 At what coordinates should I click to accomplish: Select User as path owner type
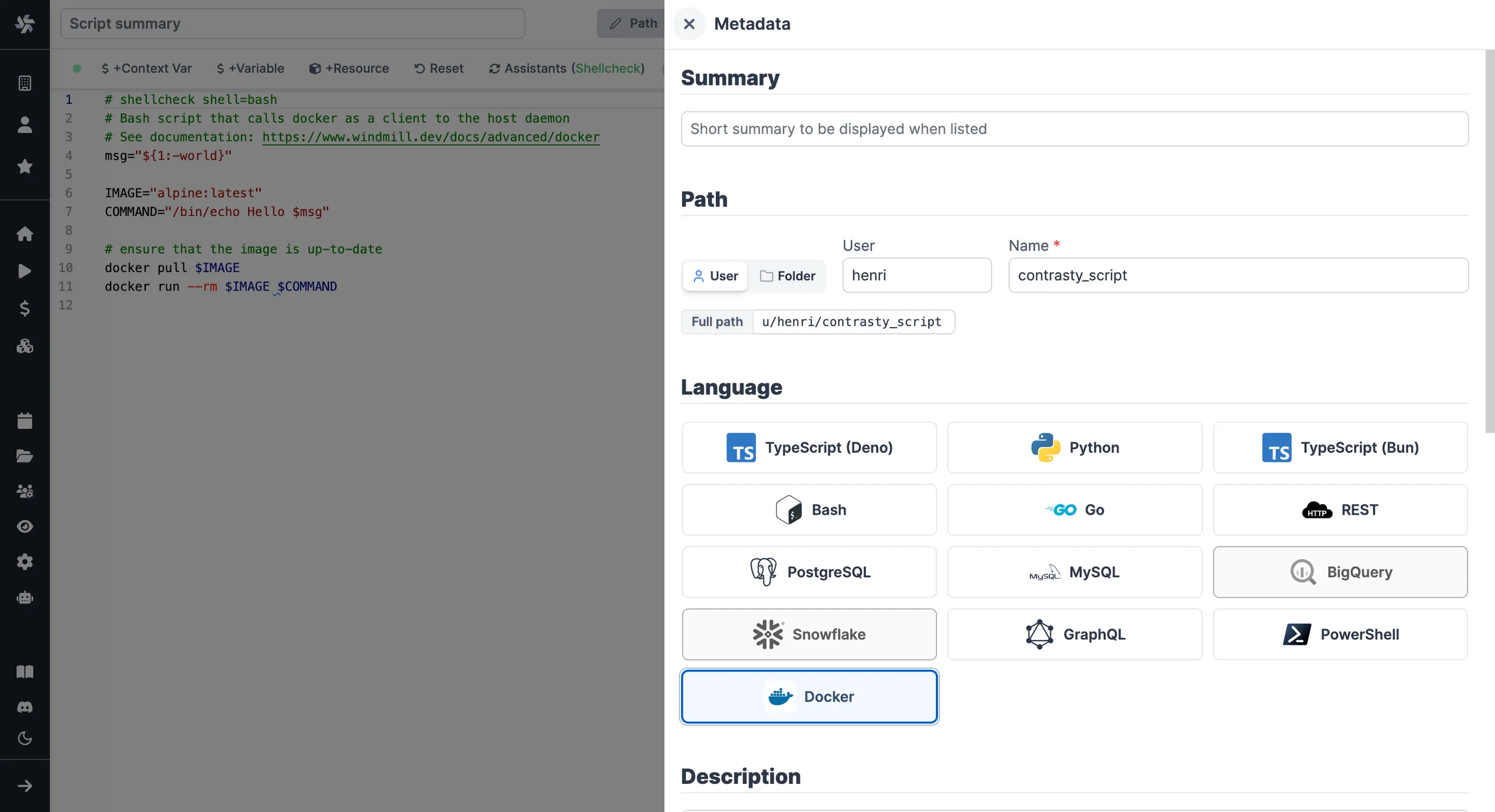click(715, 276)
